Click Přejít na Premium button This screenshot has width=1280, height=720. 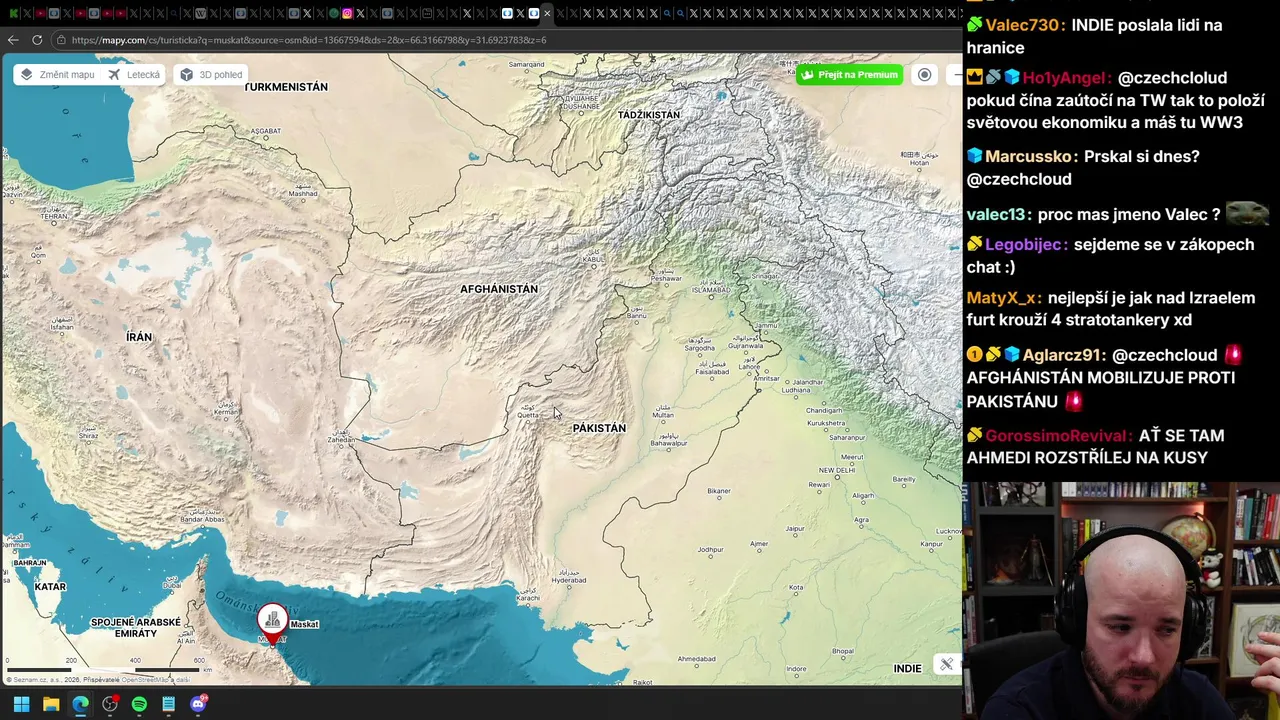849,75
